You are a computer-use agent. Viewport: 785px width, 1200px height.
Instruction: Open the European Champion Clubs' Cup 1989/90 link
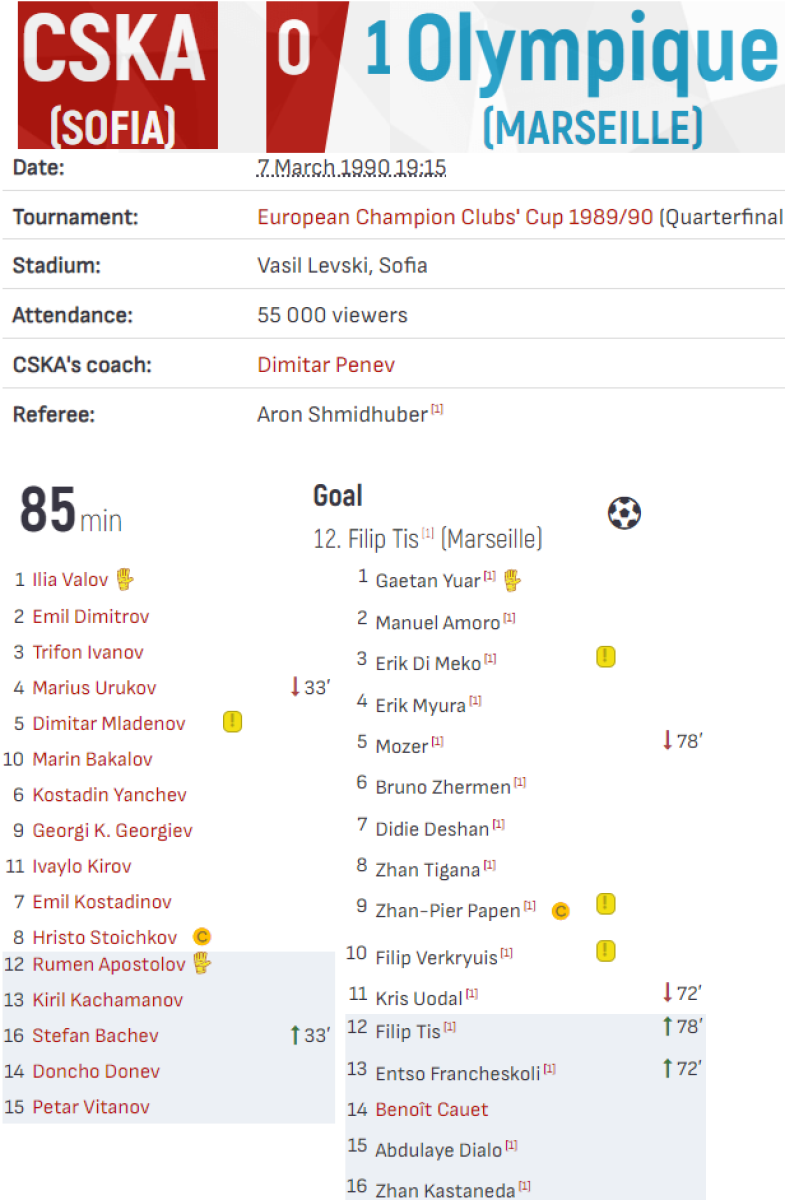(455, 216)
